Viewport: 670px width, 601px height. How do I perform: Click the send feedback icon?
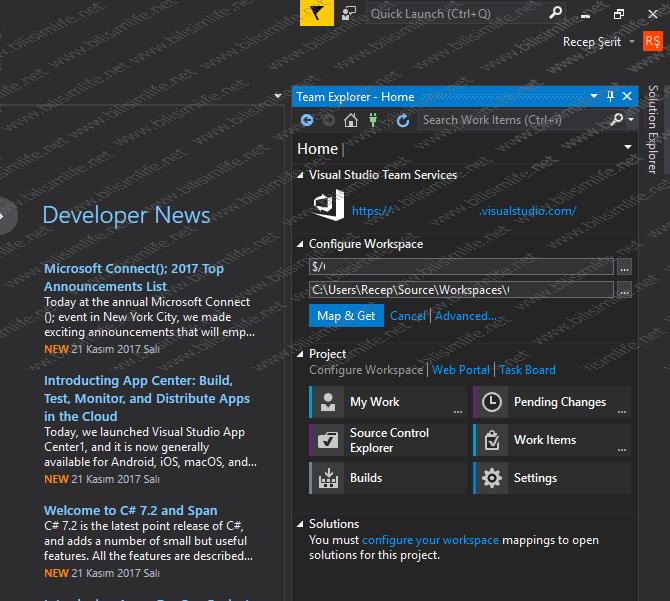349,14
